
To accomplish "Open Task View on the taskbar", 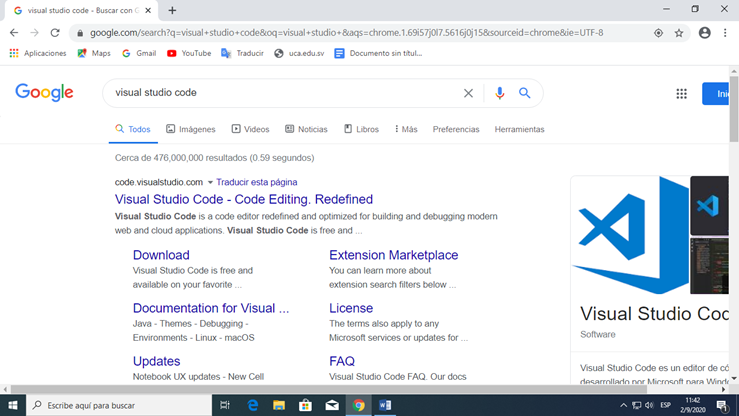I will [225, 405].
